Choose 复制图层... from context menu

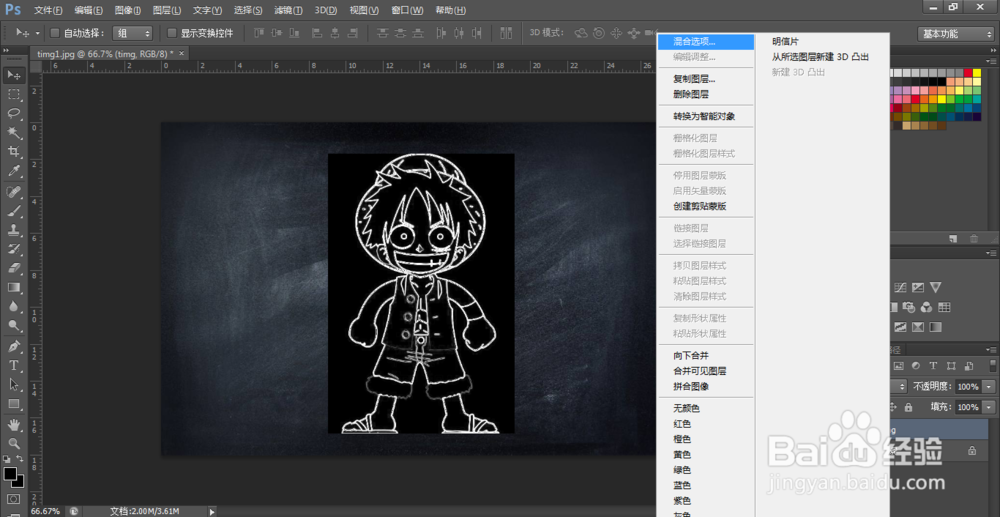[705, 79]
